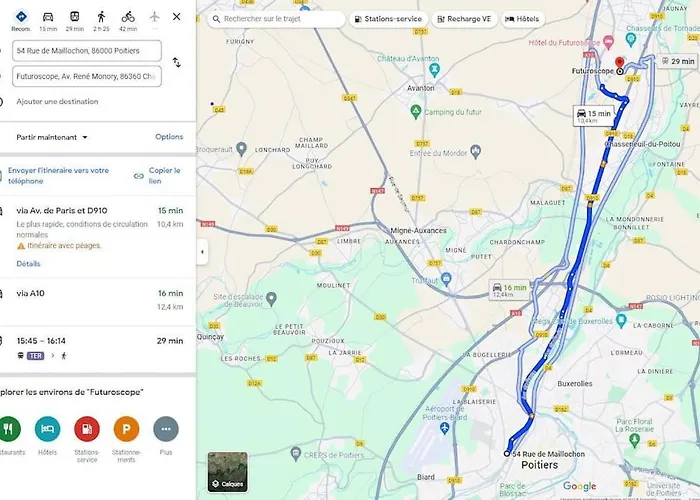Select the Recharge VE chip
Viewport: 700px width, 500px height.
click(x=464, y=19)
